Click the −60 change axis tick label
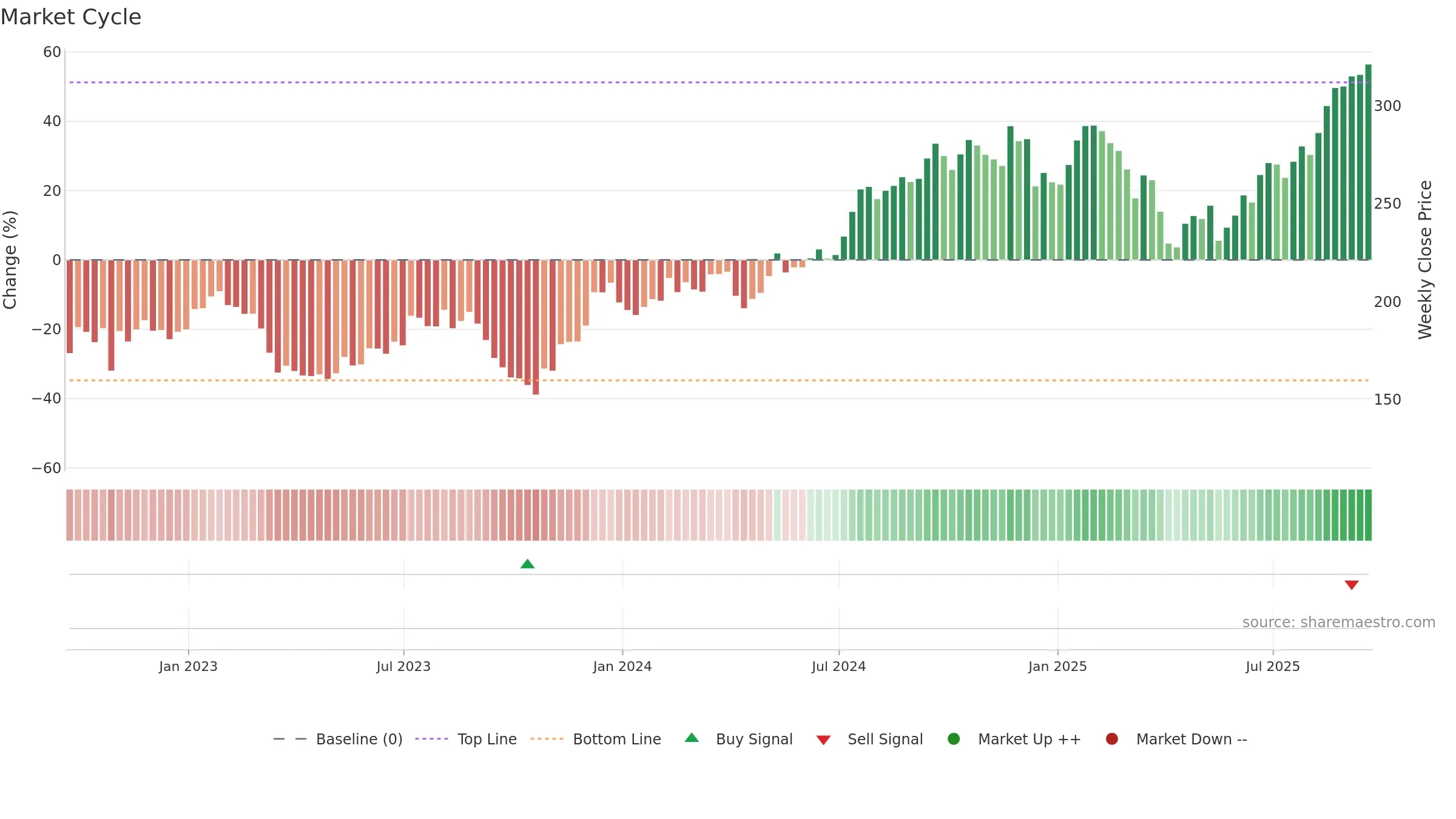 pyautogui.click(x=47, y=468)
